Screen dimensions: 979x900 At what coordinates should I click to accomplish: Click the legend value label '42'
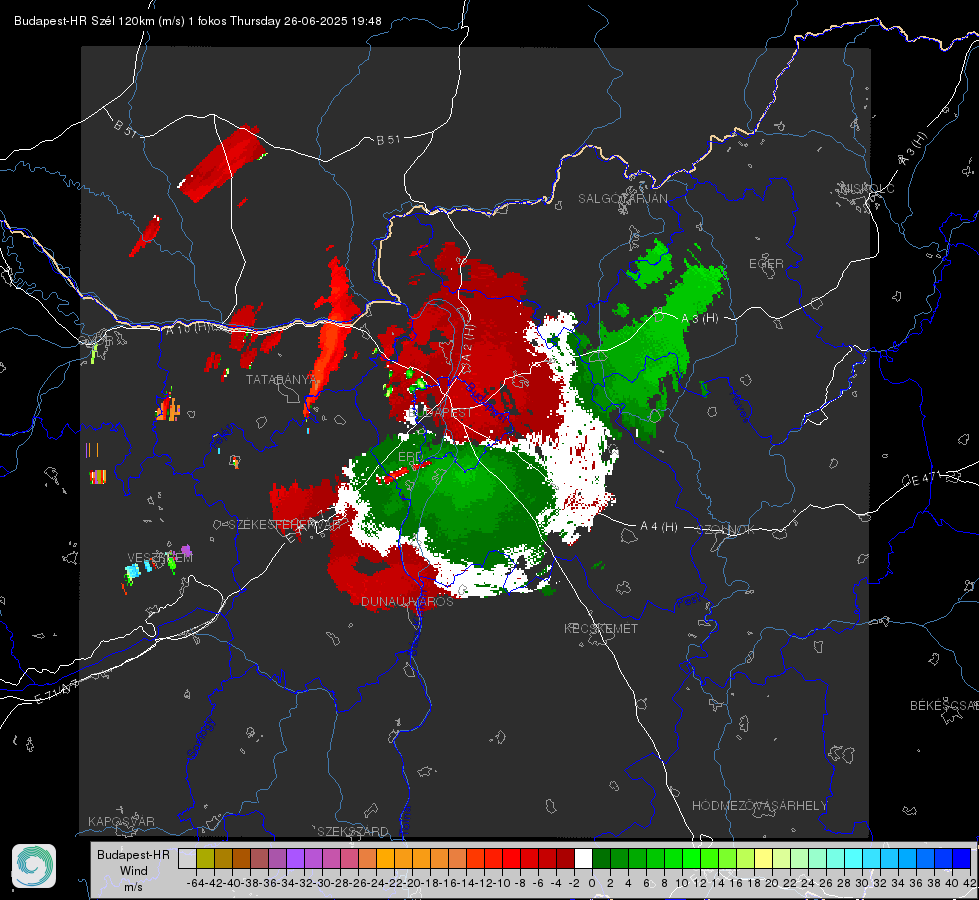[970, 883]
